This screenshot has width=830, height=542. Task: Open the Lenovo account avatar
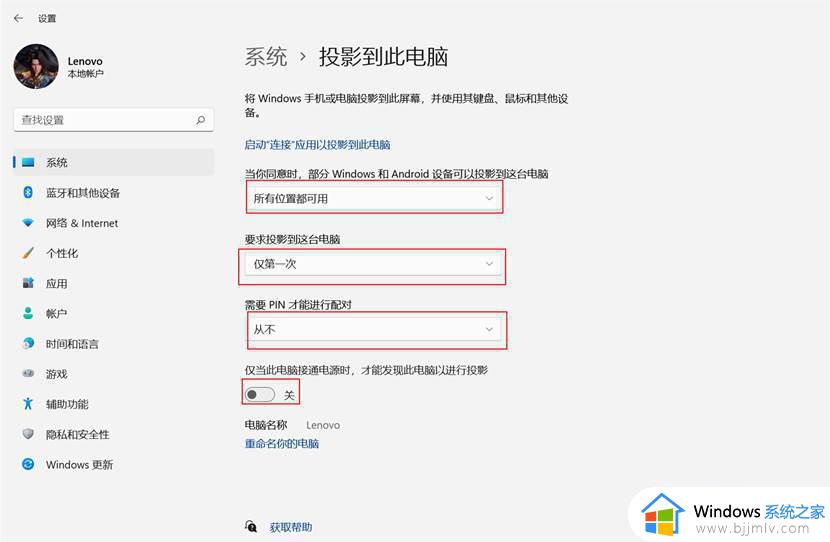36,67
